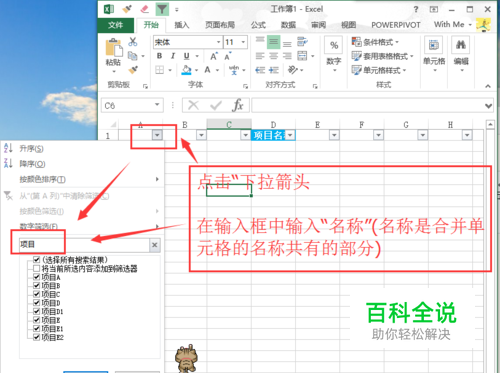Click the phonetic guide wén icon

234,70
